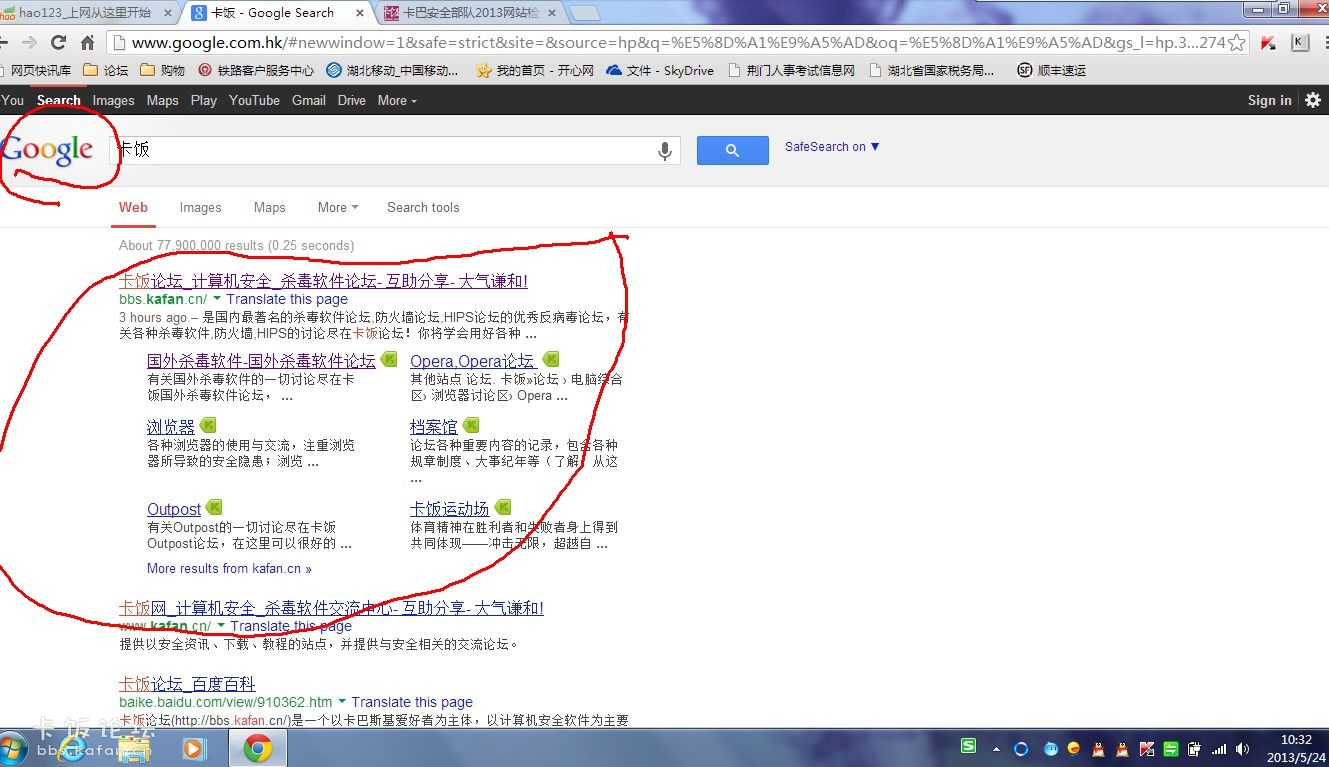
Task: Click the green transfer arrows tray icon
Action: tap(1171, 748)
